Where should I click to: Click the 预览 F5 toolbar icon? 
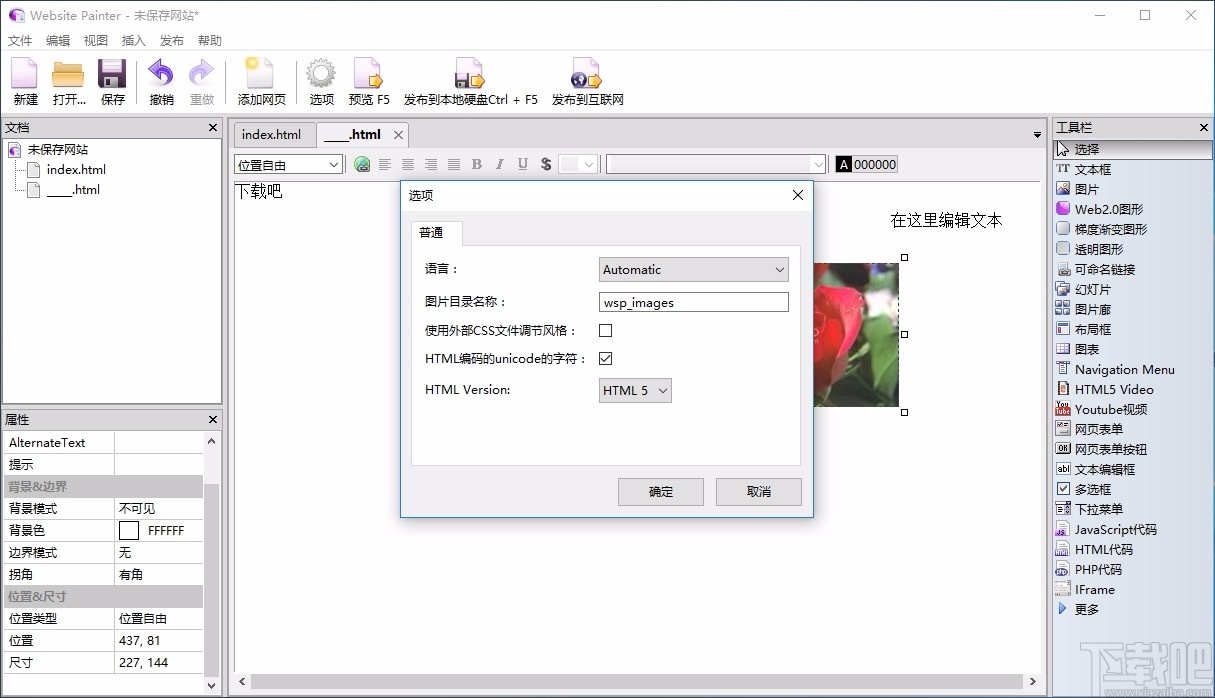[x=368, y=80]
